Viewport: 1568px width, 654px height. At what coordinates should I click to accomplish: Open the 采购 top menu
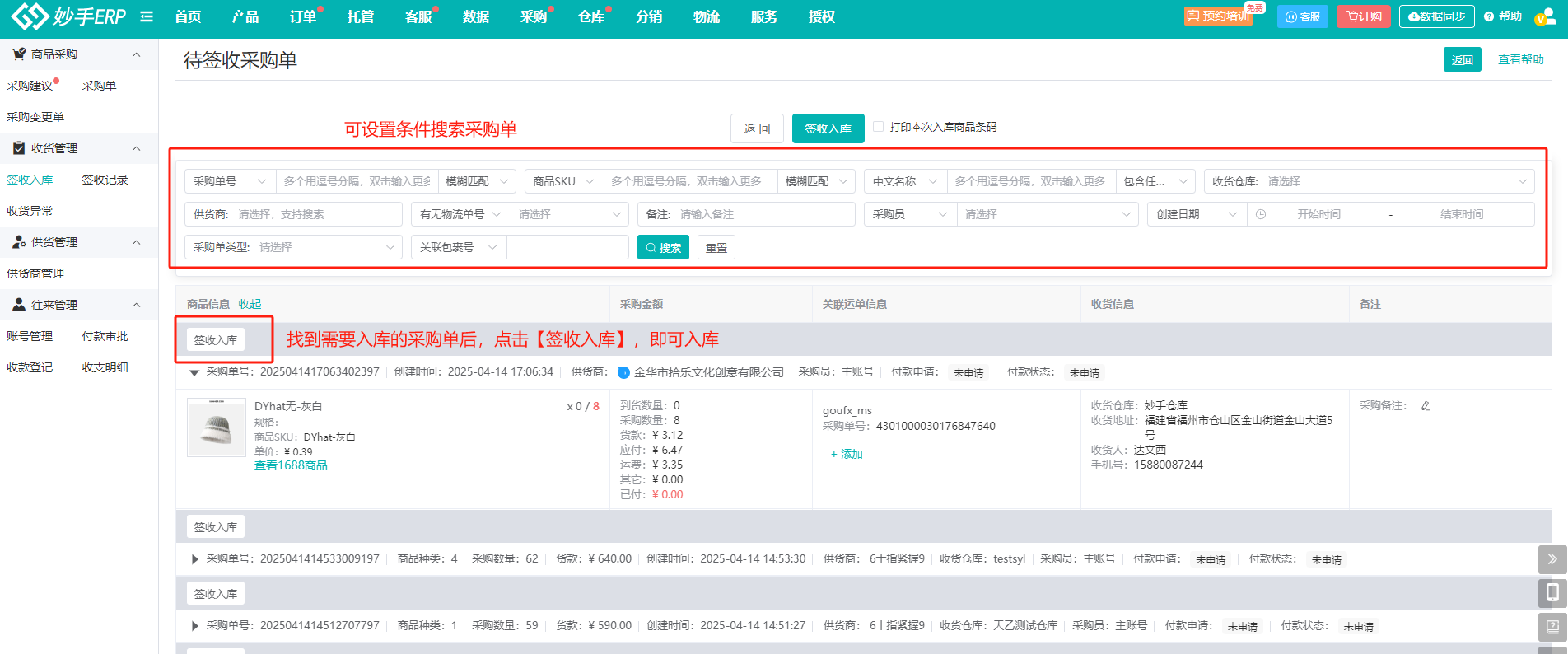534,16
